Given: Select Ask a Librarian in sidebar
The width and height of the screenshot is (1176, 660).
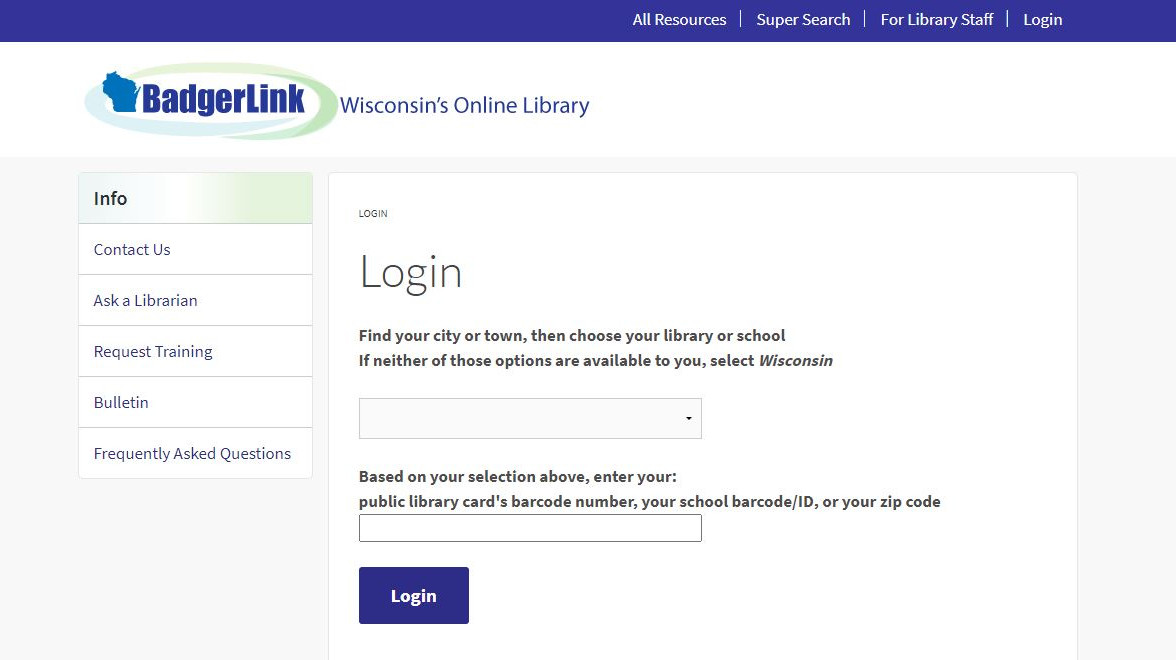Looking at the screenshot, I should tap(145, 301).
